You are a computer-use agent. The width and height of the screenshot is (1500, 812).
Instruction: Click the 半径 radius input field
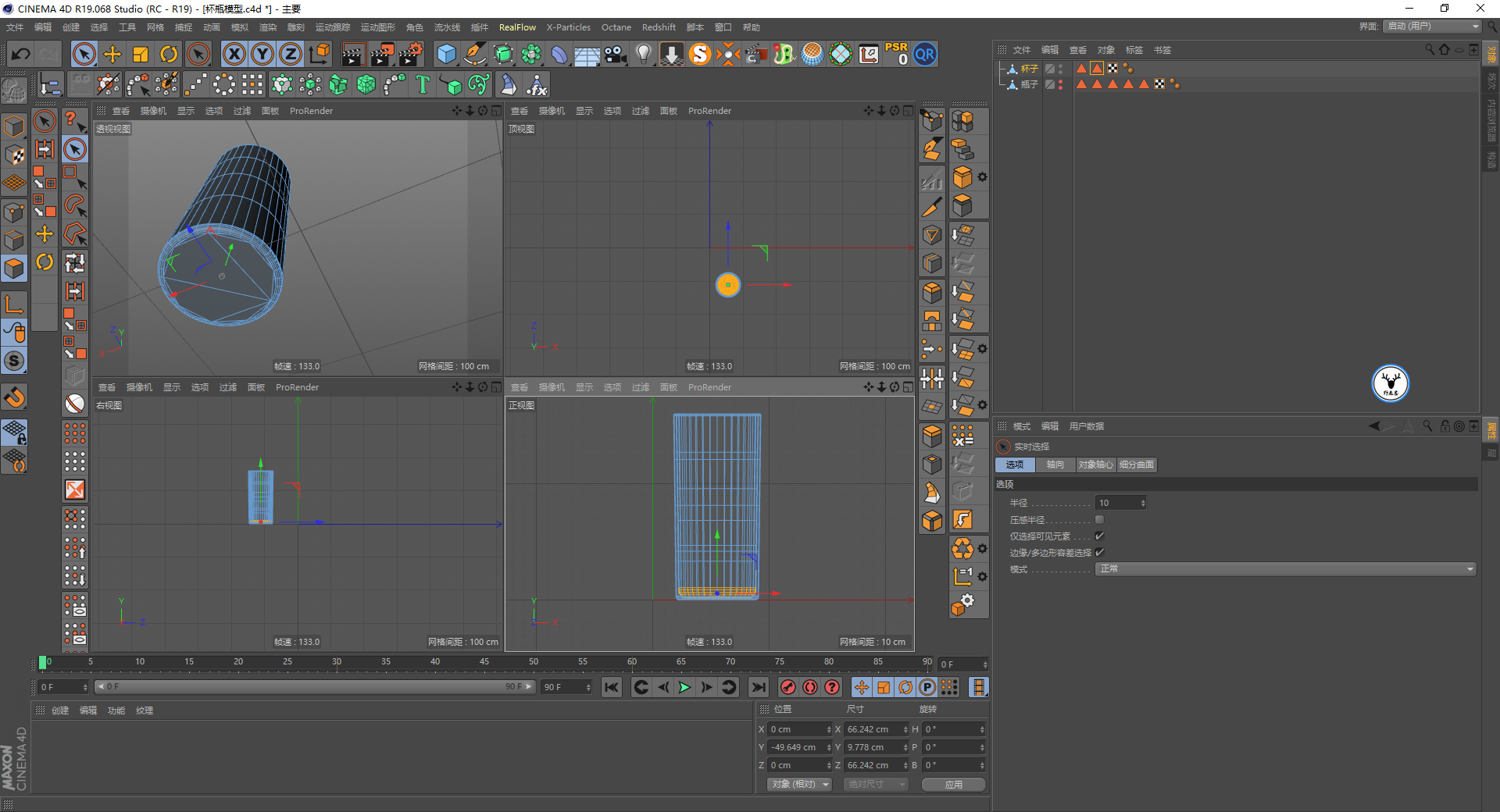pyautogui.click(x=1117, y=503)
